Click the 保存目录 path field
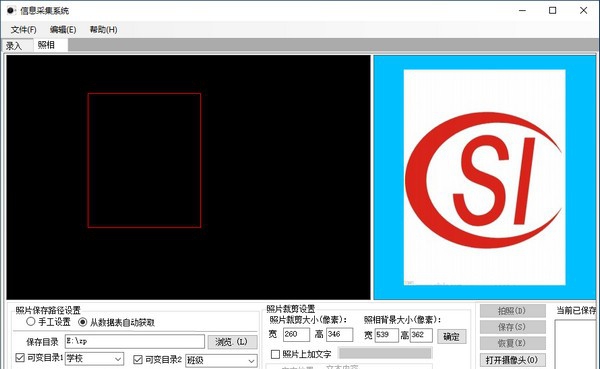Viewport: 600px width, 369px height. tap(135, 341)
